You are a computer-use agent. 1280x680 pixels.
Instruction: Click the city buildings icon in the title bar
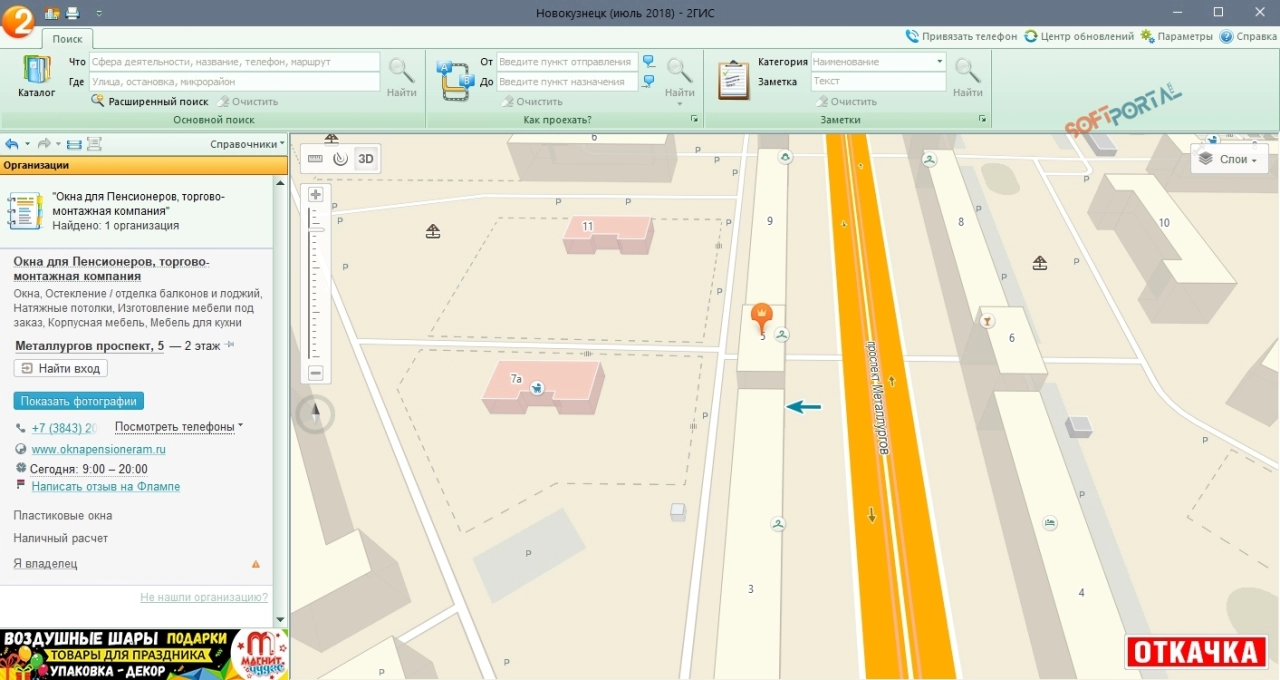52,13
